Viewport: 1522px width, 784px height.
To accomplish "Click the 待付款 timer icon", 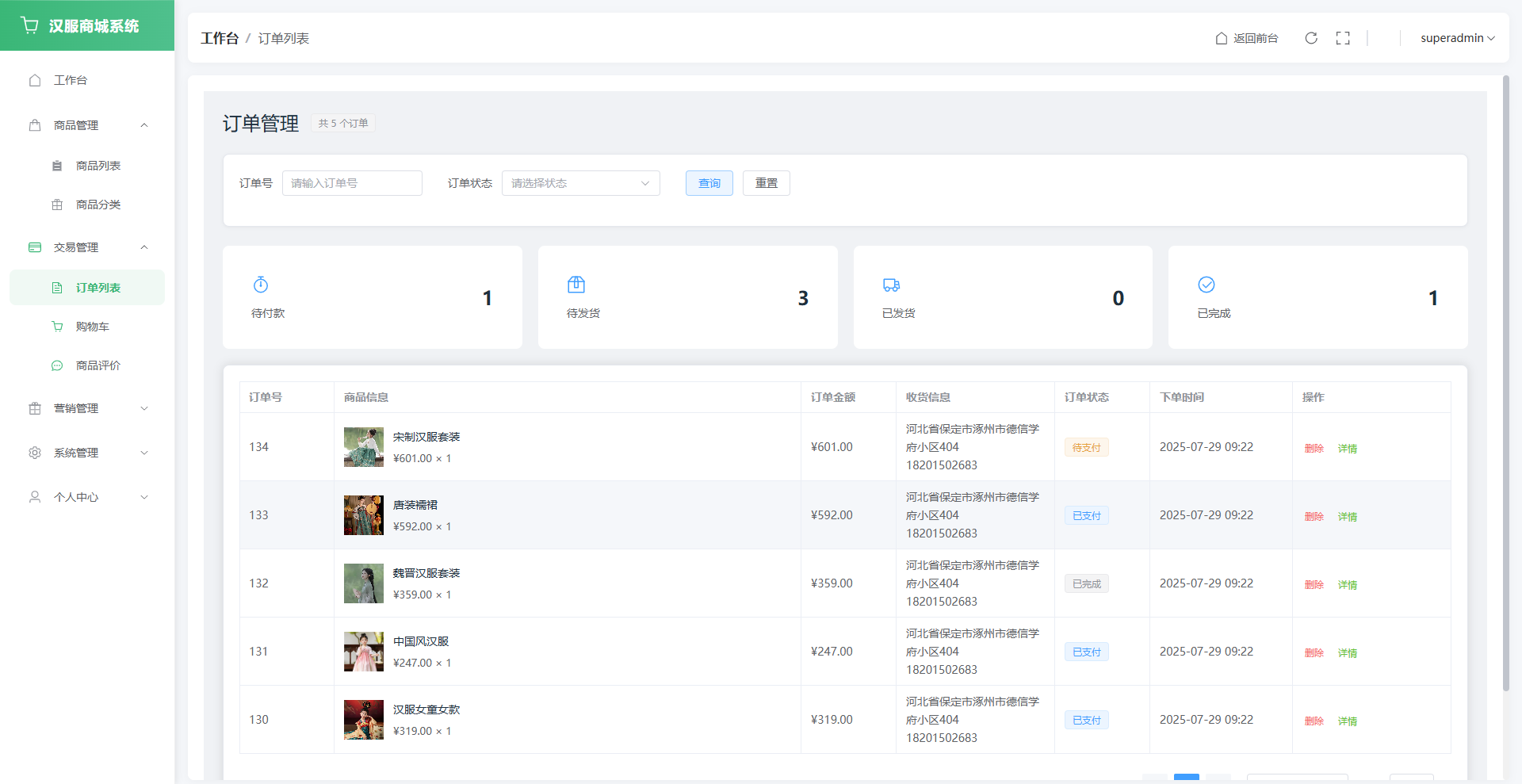I will coord(261,285).
